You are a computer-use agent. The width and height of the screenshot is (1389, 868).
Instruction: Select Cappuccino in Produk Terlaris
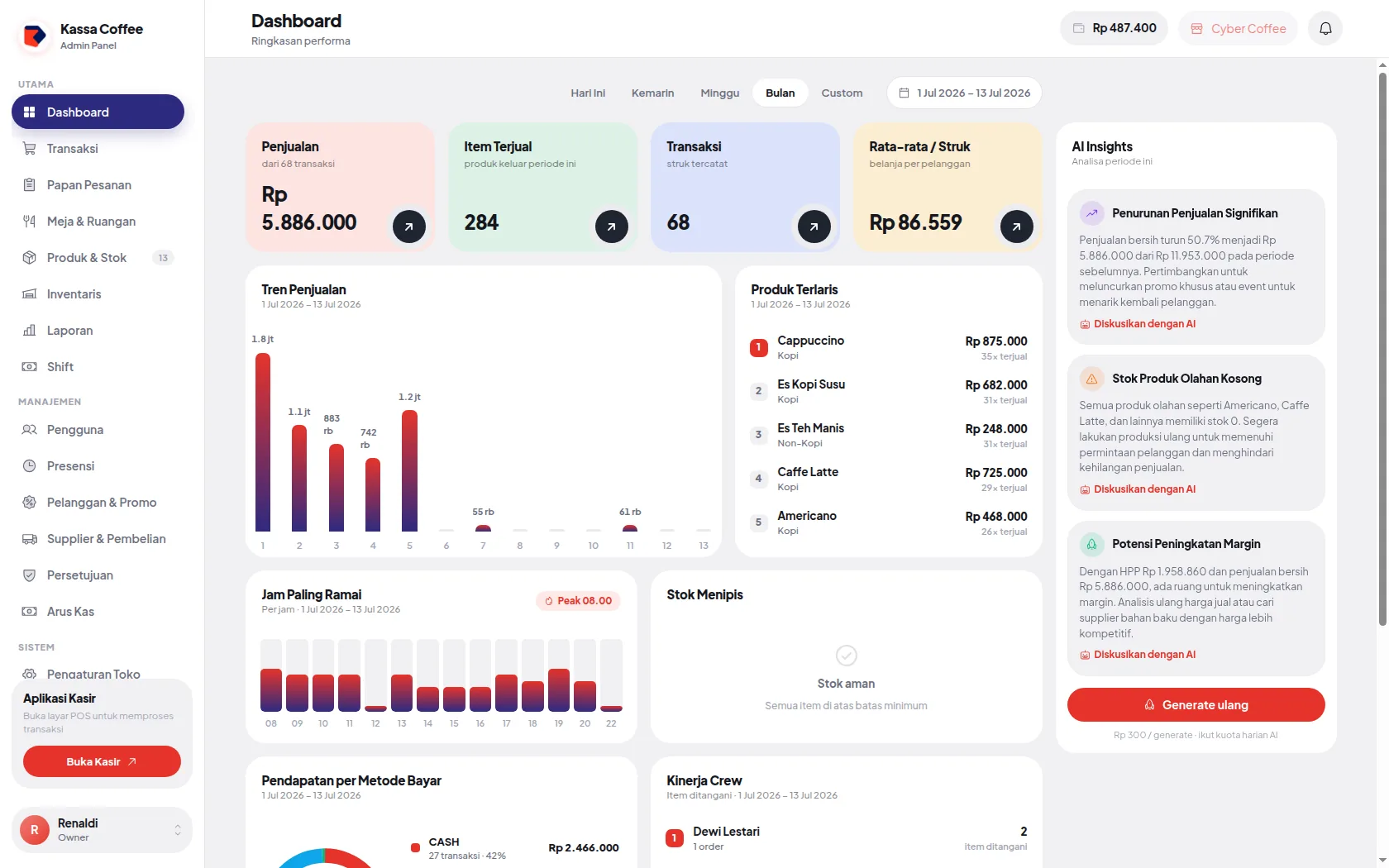889,348
